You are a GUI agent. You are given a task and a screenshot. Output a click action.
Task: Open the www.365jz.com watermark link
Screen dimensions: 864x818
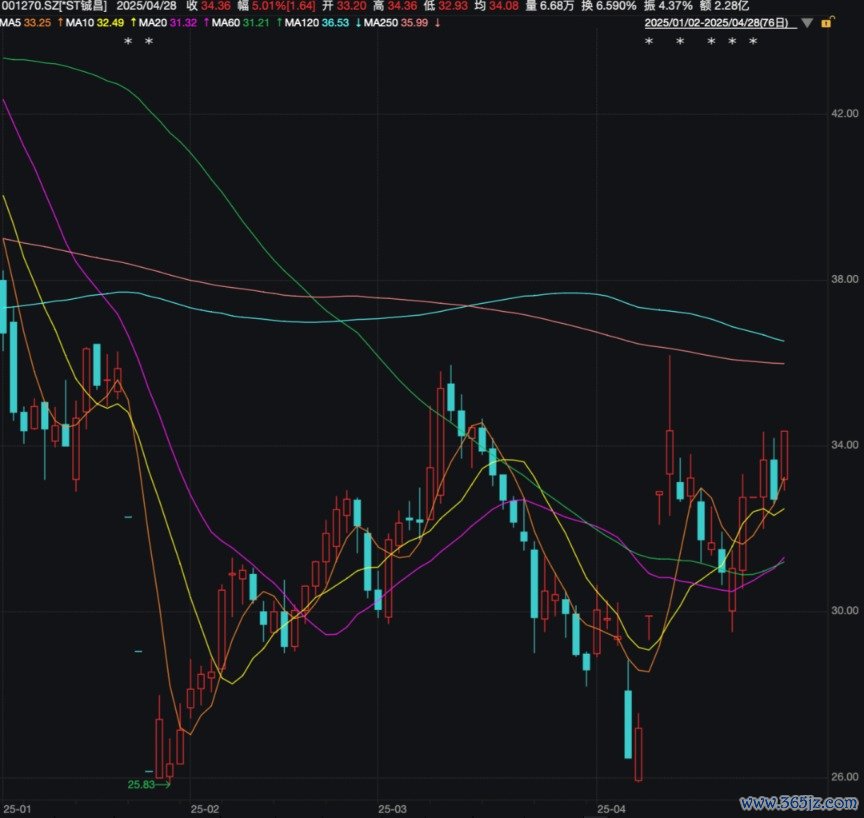pos(798,803)
